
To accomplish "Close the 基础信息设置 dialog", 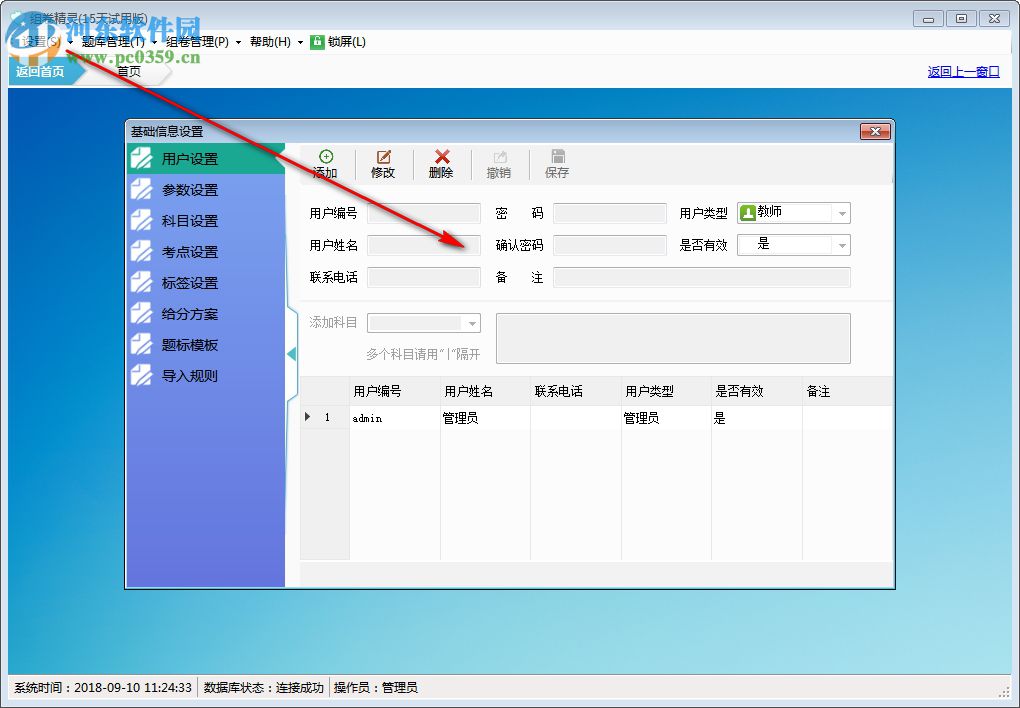I will pos(875,131).
